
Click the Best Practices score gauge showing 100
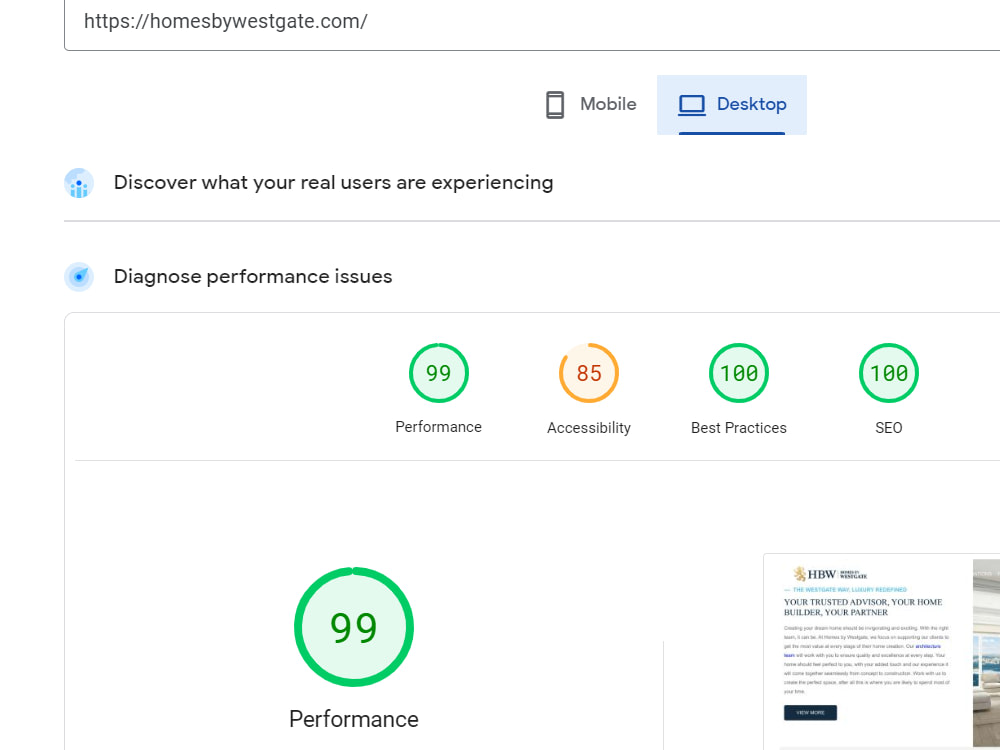[x=738, y=372]
